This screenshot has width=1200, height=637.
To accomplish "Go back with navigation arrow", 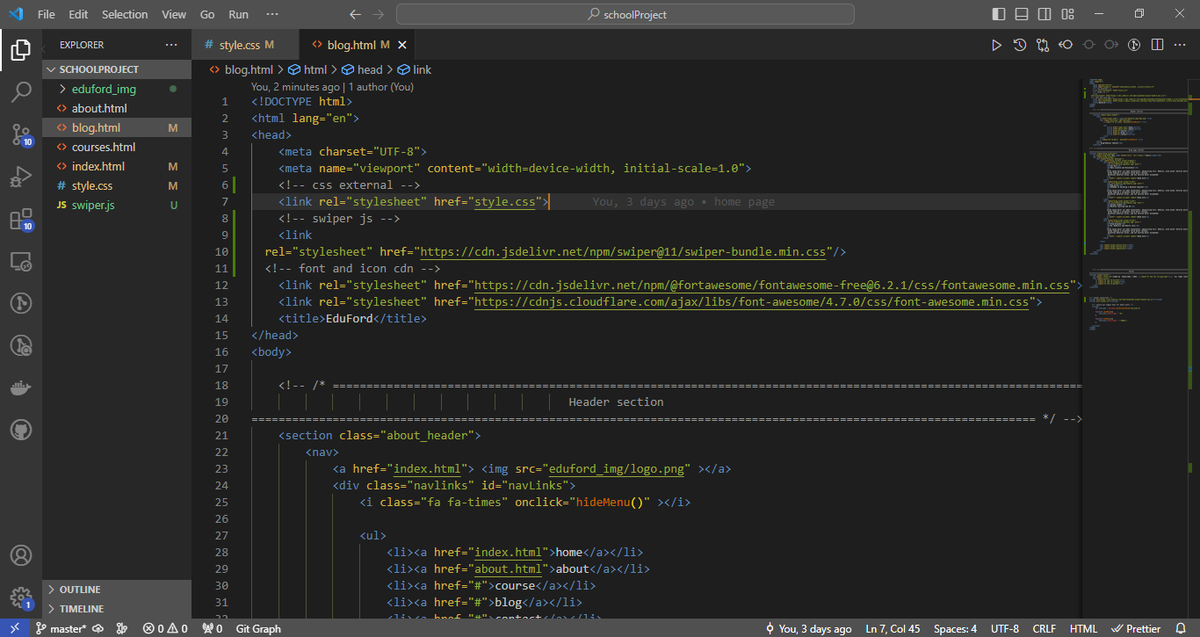I will click(355, 14).
